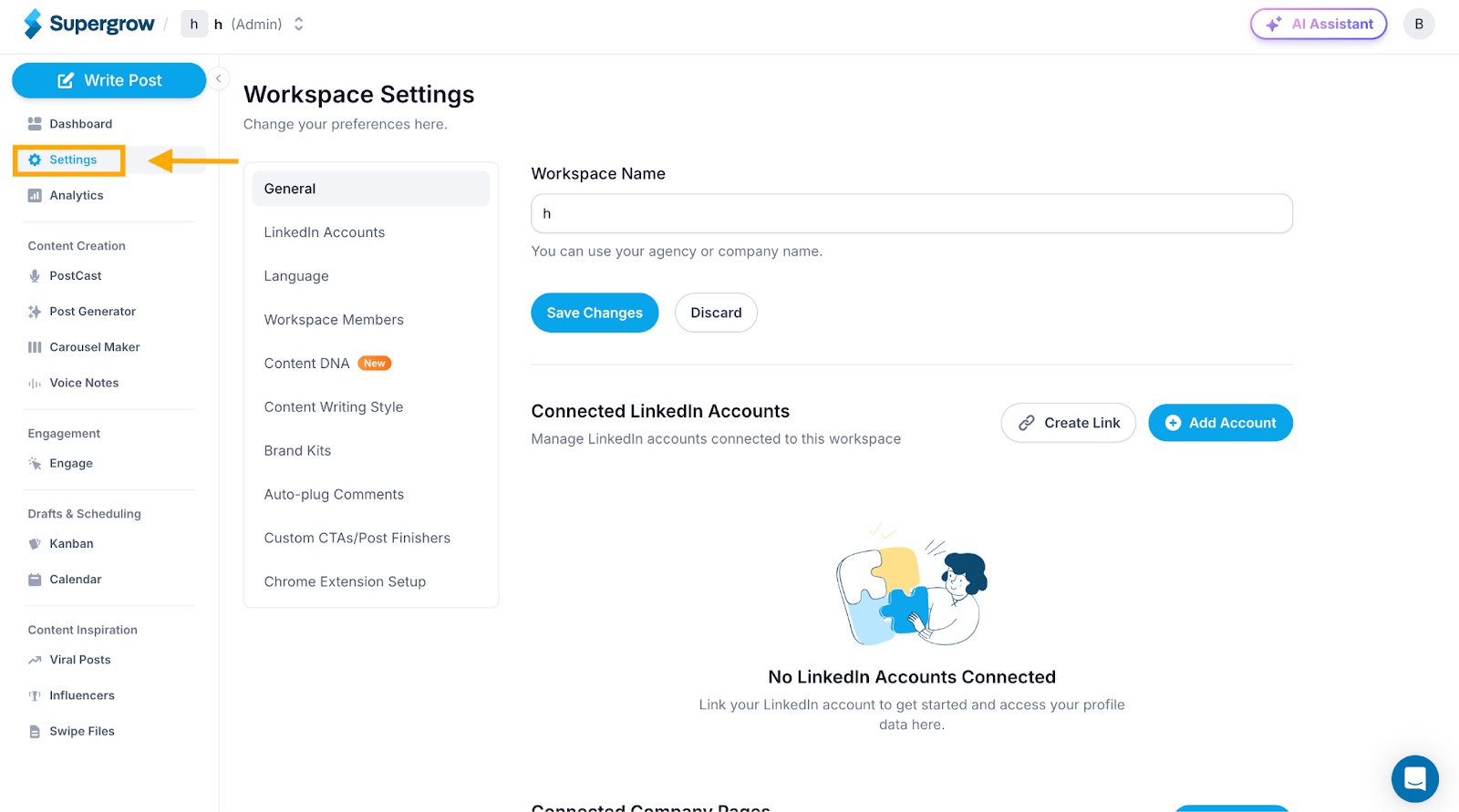Open the chat support bubble icon
1459x812 pixels.
1415,779
